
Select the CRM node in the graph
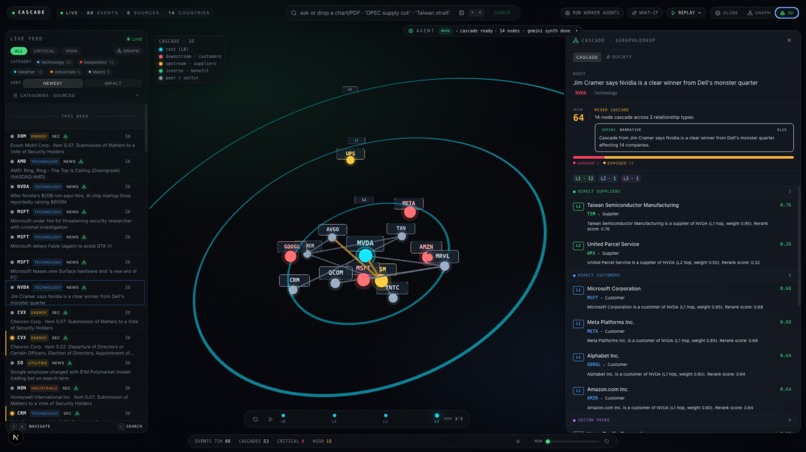(293, 290)
